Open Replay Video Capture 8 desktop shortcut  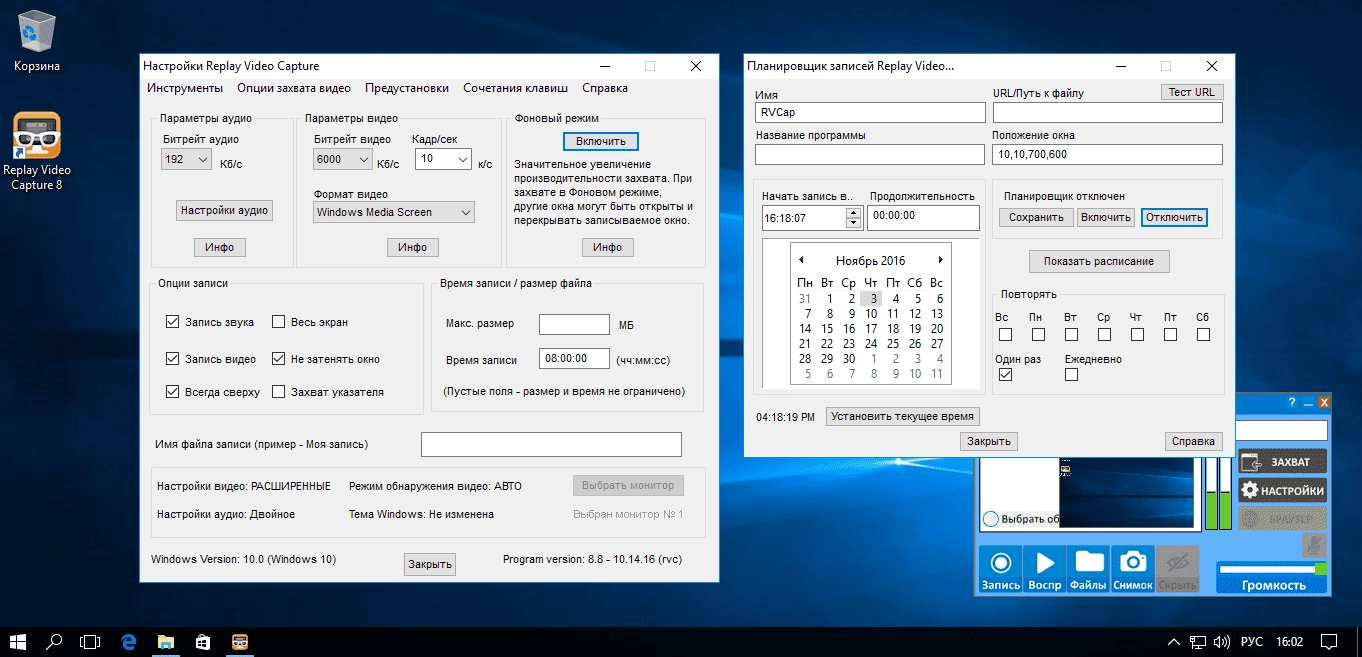click(x=37, y=151)
